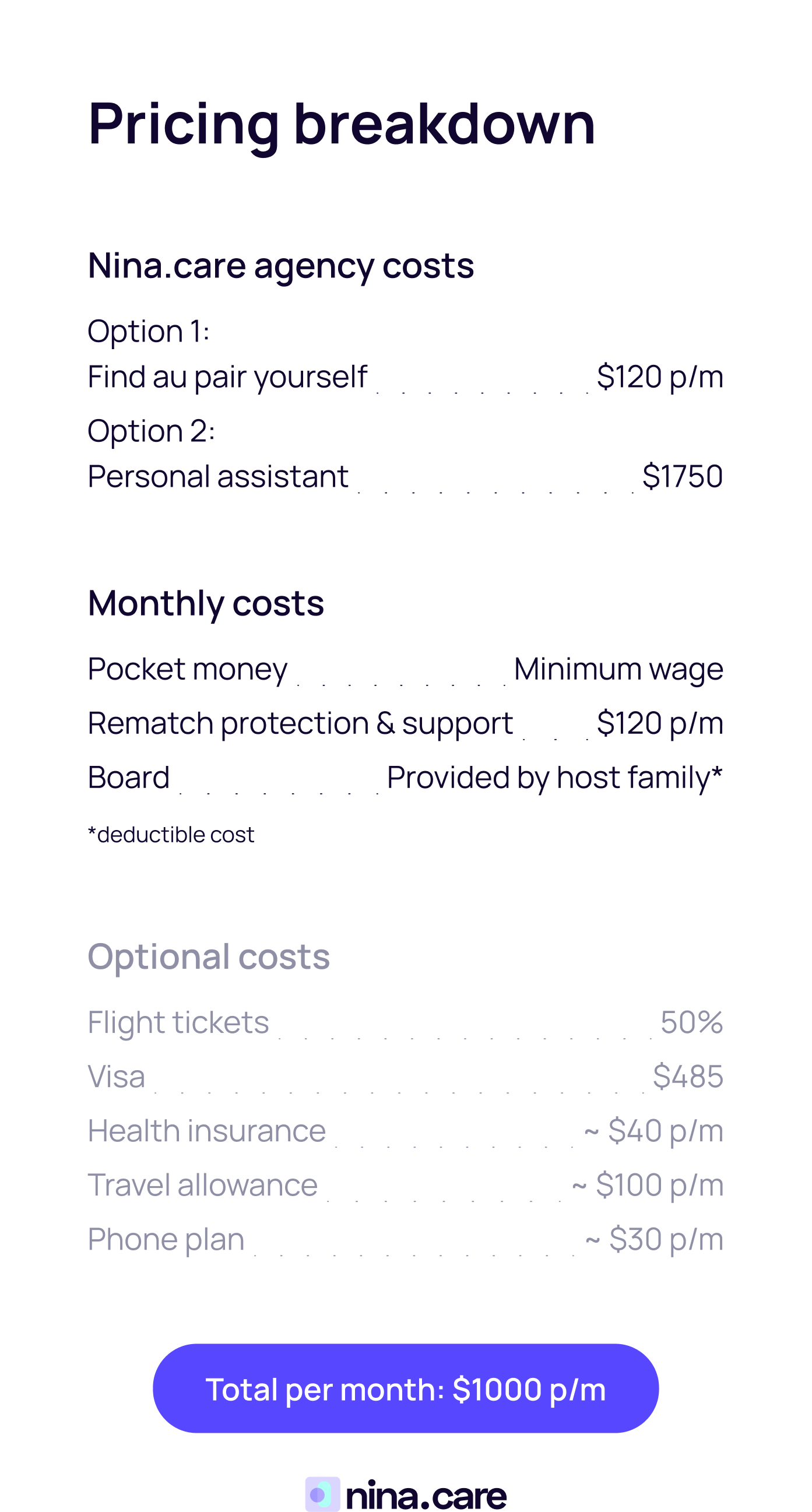Click Provided by host family text
812x1512 pixels.
[554, 778]
